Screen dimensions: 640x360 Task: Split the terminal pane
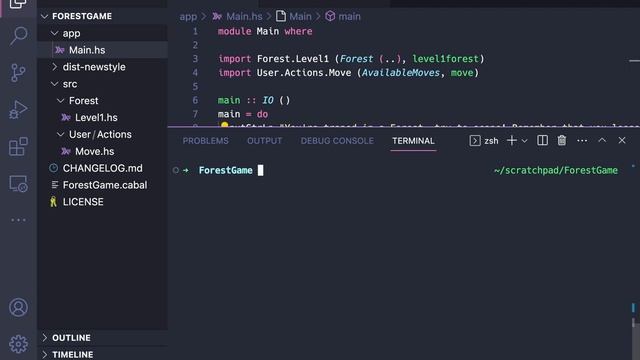pyautogui.click(x=542, y=140)
